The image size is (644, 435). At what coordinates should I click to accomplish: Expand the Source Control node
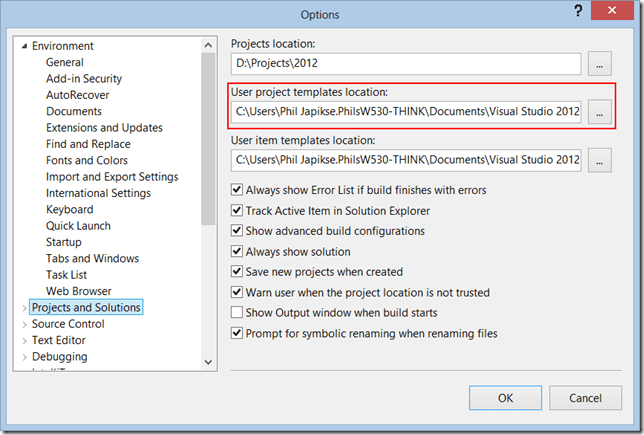click(24, 324)
